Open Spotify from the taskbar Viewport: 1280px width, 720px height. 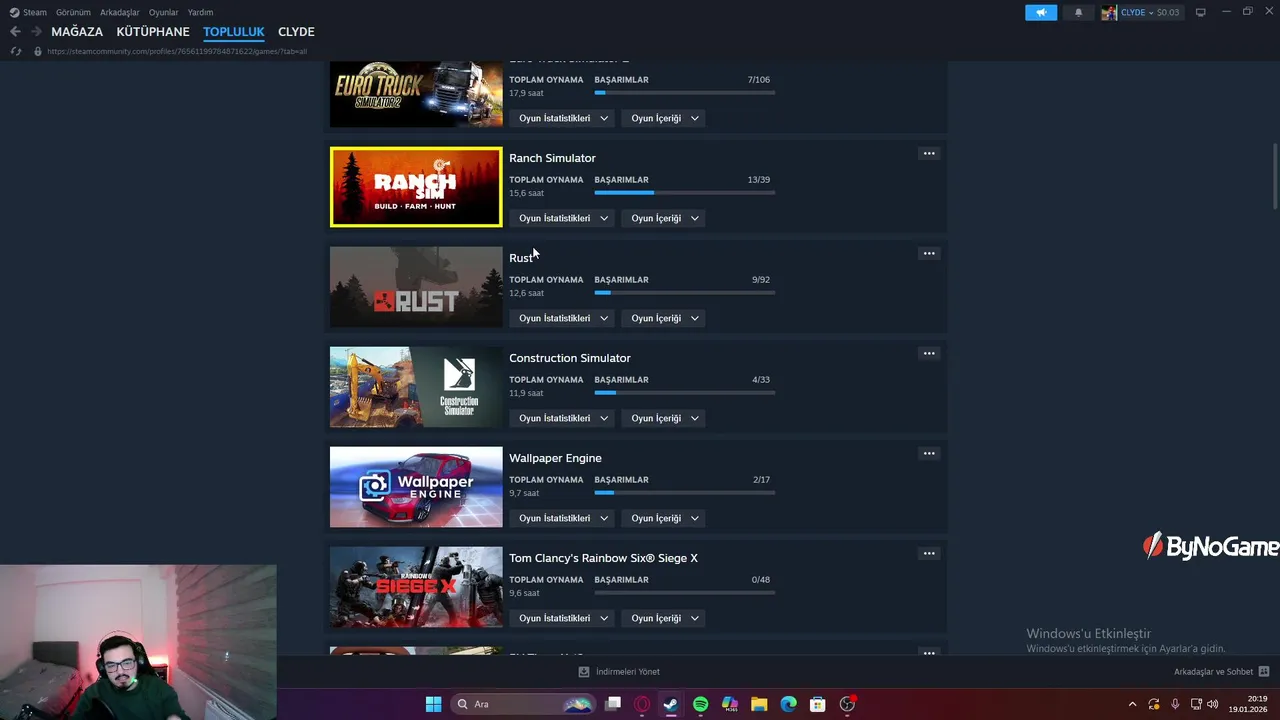coord(700,704)
